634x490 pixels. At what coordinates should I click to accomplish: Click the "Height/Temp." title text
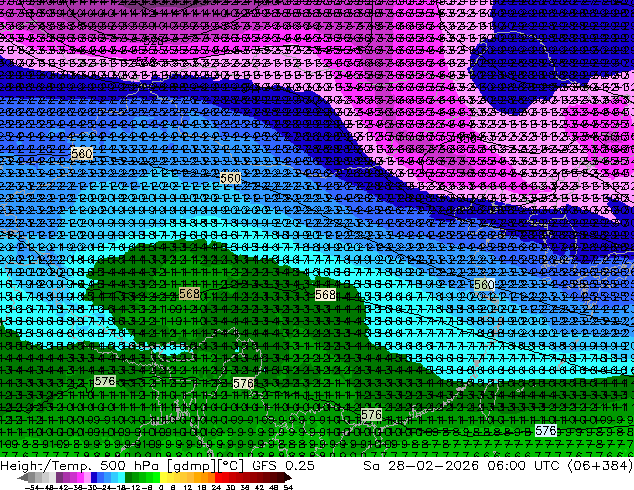pyautogui.click(x=46, y=466)
